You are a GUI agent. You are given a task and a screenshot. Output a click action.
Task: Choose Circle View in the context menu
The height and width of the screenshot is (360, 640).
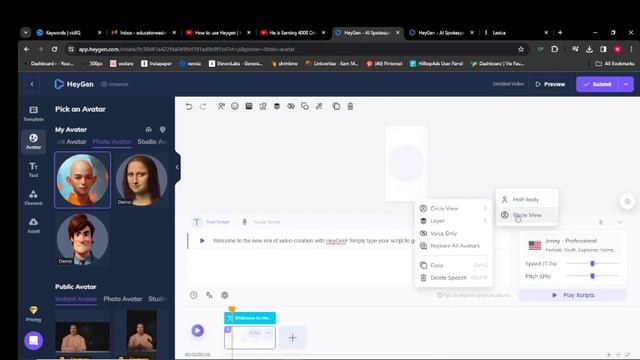[x=453, y=208]
